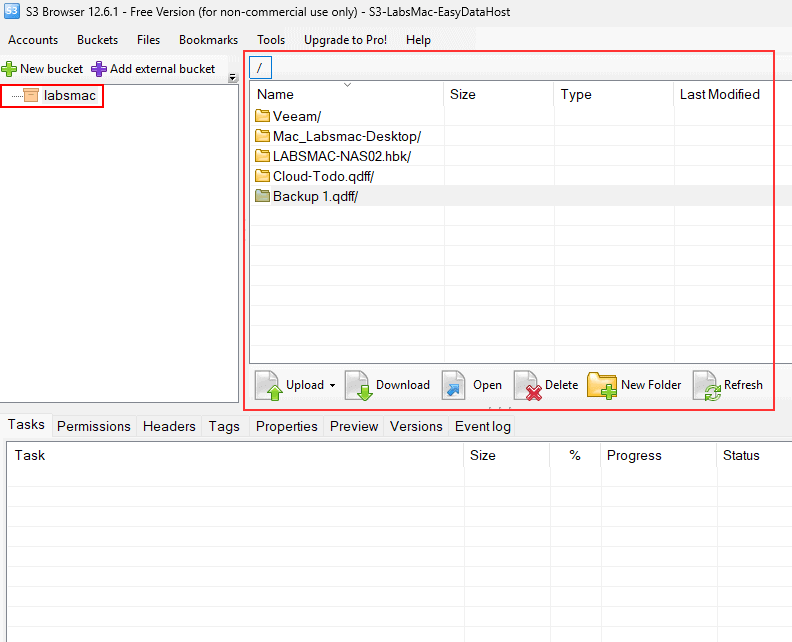This screenshot has width=792, height=642.
Task: Select the labsmac bucket
Action: tap(69, 96)
